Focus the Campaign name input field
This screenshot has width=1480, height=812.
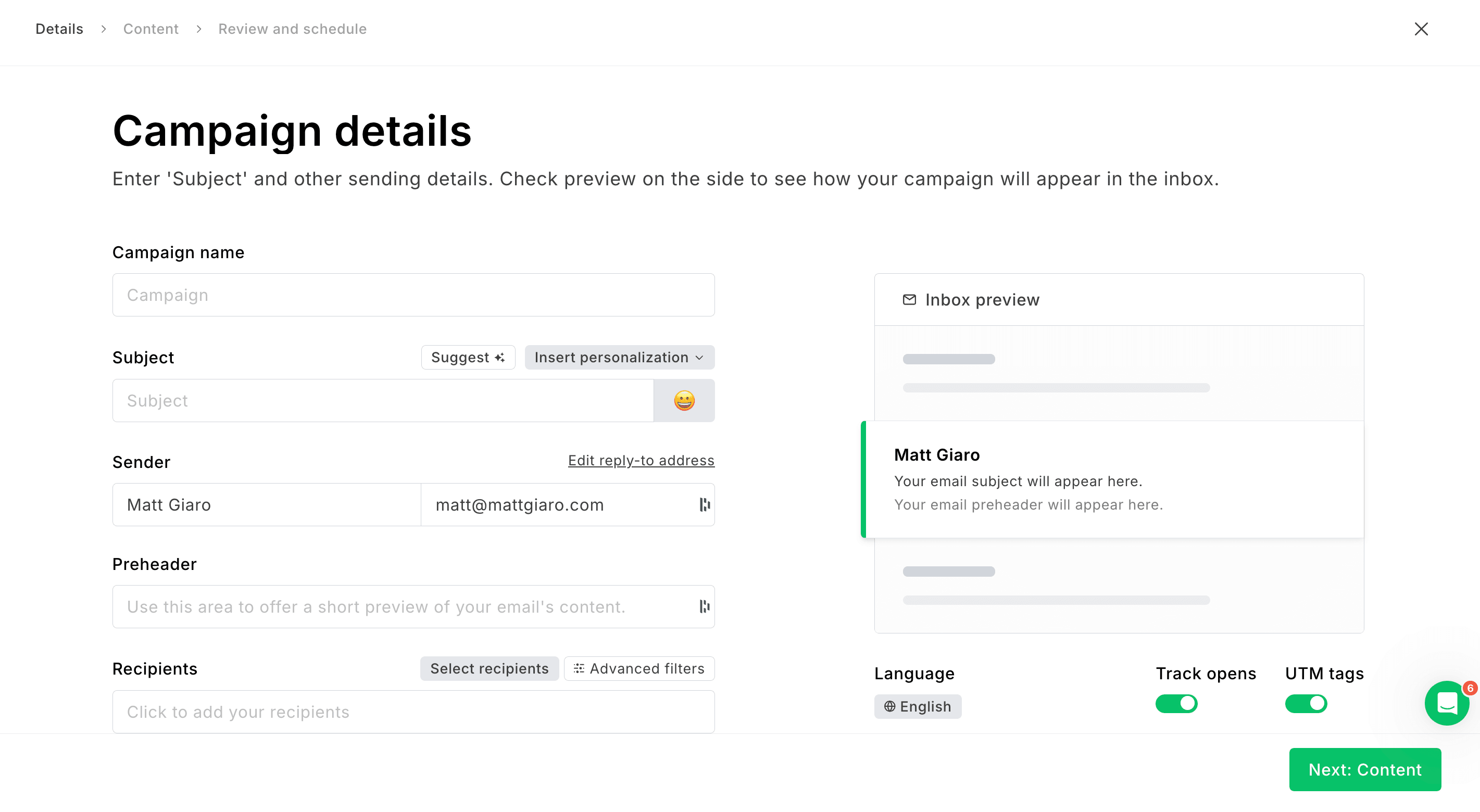pyautogui.click(x=413, y=295)
